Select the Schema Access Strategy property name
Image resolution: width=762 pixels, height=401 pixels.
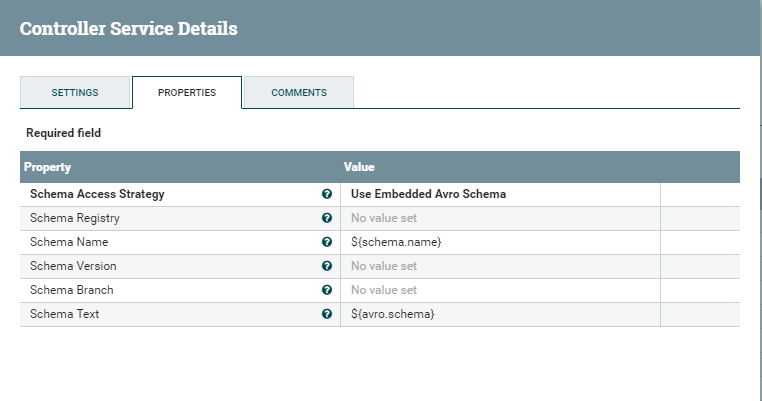[x=97, y=194]
